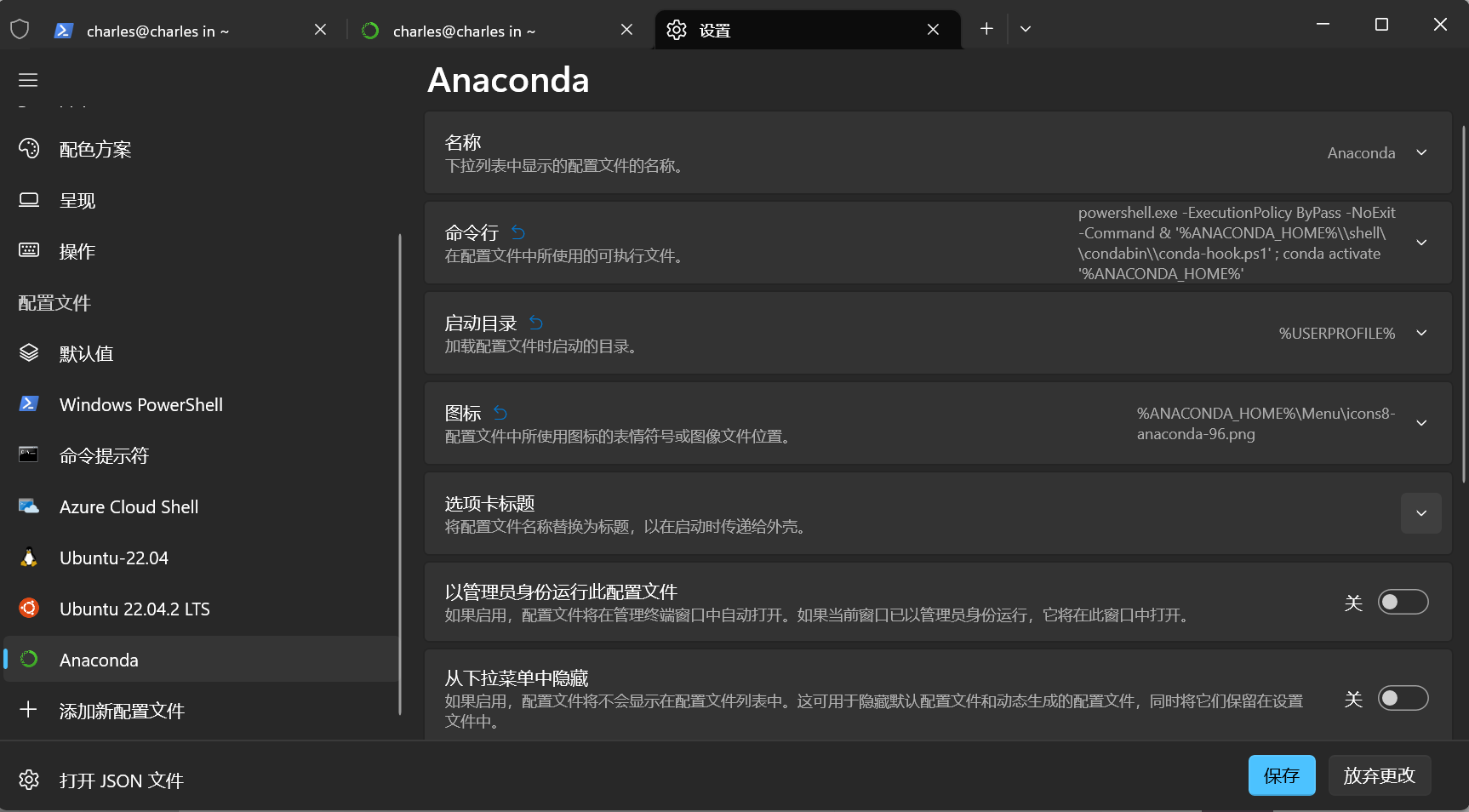Toggle 以管理员身份运行此配置文件 on
The width and height of the screenshot is (1469, 812).
click(x=1403, y=602)
